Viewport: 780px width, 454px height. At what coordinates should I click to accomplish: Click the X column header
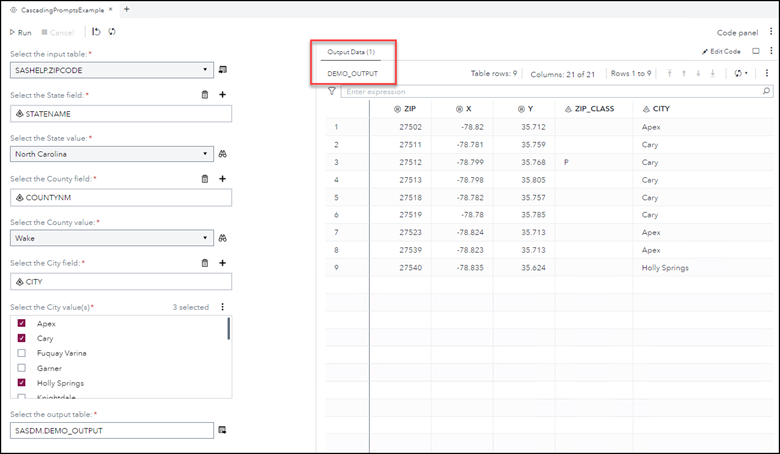[463, 109]
